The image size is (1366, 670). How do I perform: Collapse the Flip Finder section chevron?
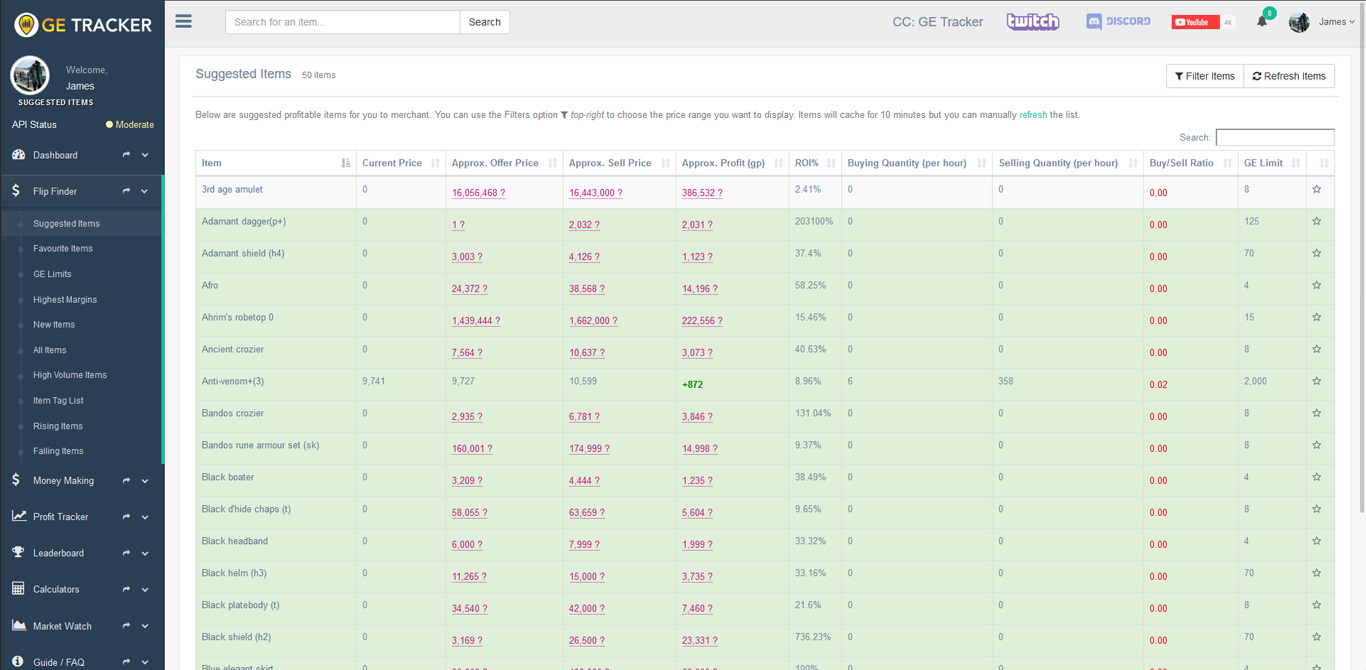tap(145, 191)
